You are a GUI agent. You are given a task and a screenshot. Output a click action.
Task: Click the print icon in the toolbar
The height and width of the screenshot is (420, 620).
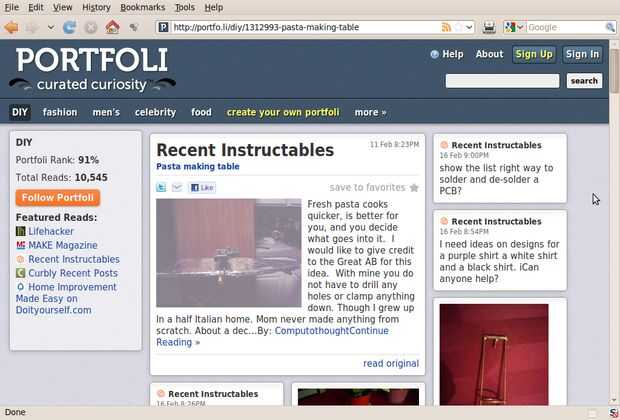coord(489,27)
